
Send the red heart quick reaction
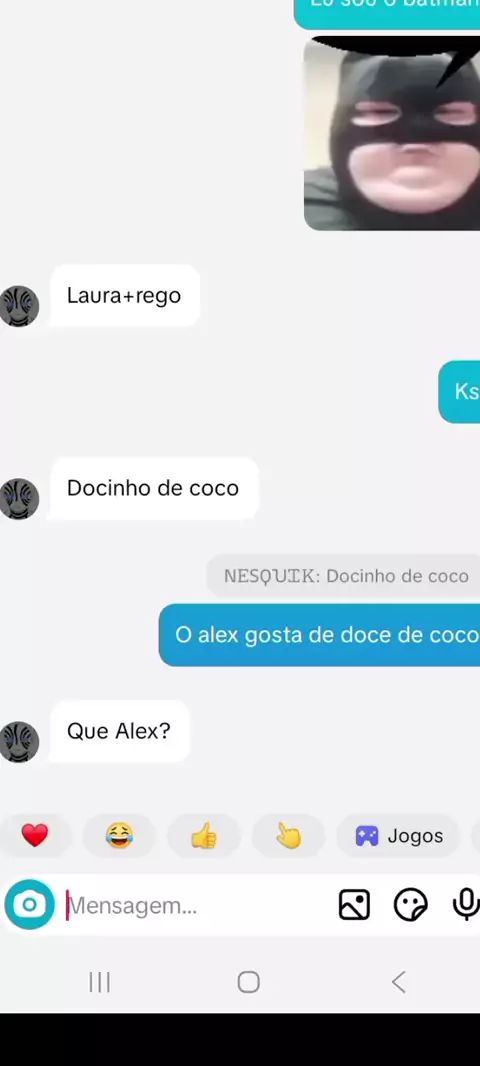coord(35,835)
